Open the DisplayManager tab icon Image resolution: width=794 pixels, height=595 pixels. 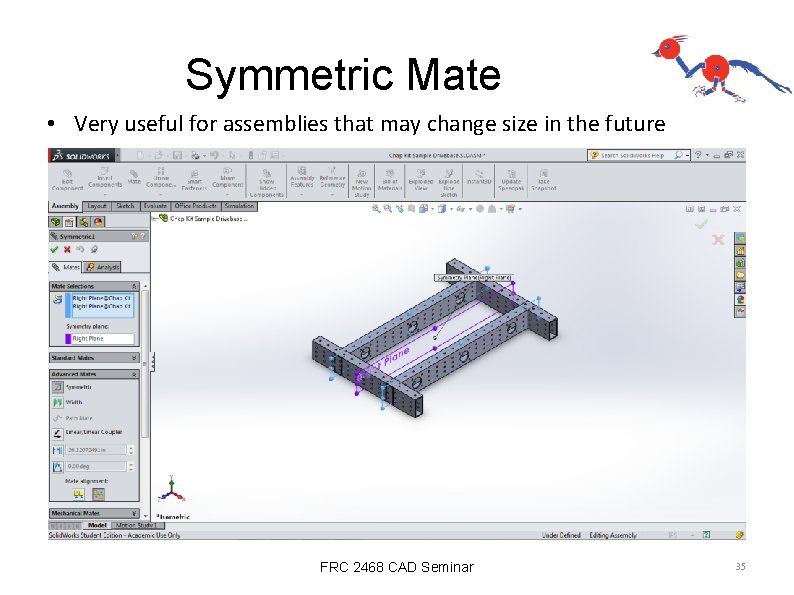pos(98,222)
